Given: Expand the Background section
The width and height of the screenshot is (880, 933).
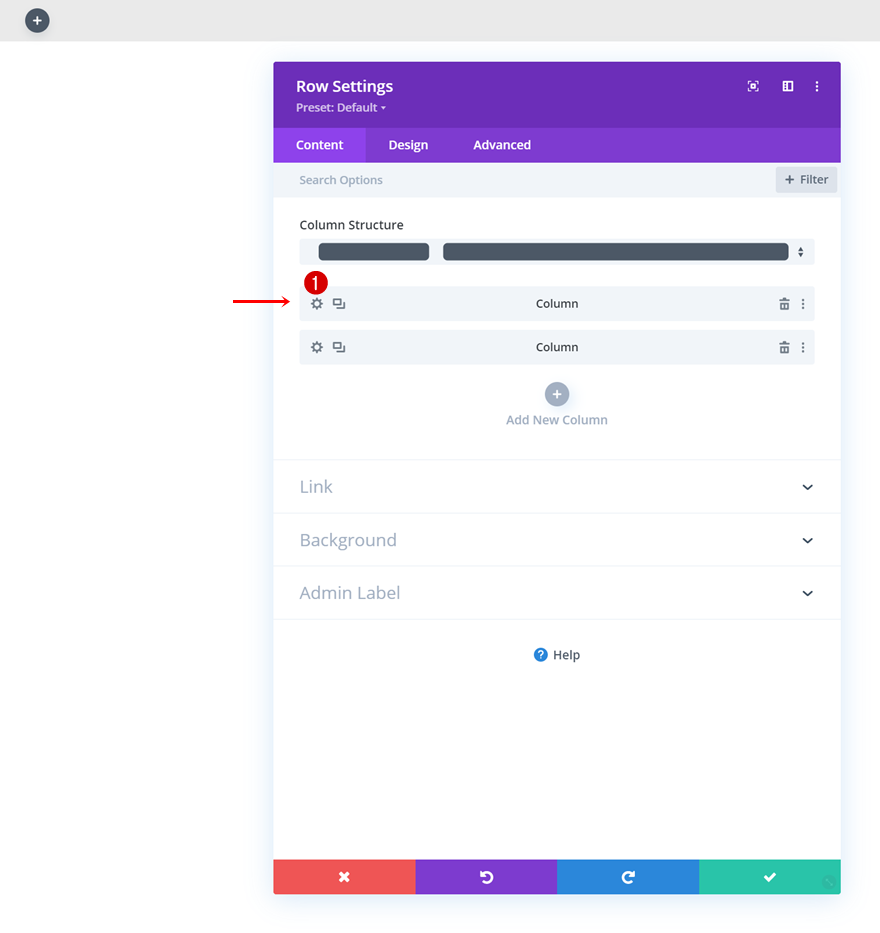Looking at the screenshot, I should coord(557,540).
